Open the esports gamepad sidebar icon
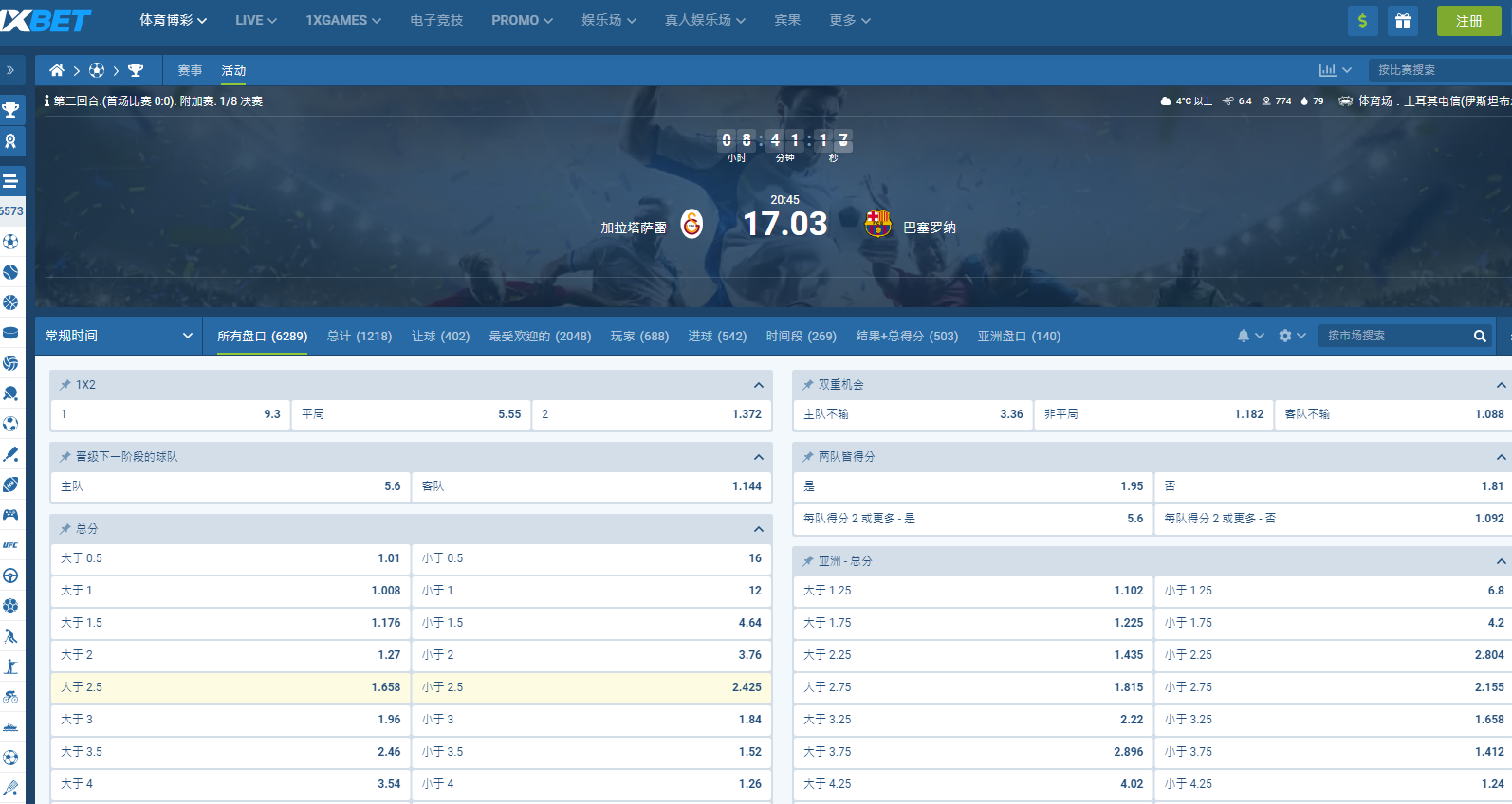Screen dimensions: 1512x804 coord(10,515)
